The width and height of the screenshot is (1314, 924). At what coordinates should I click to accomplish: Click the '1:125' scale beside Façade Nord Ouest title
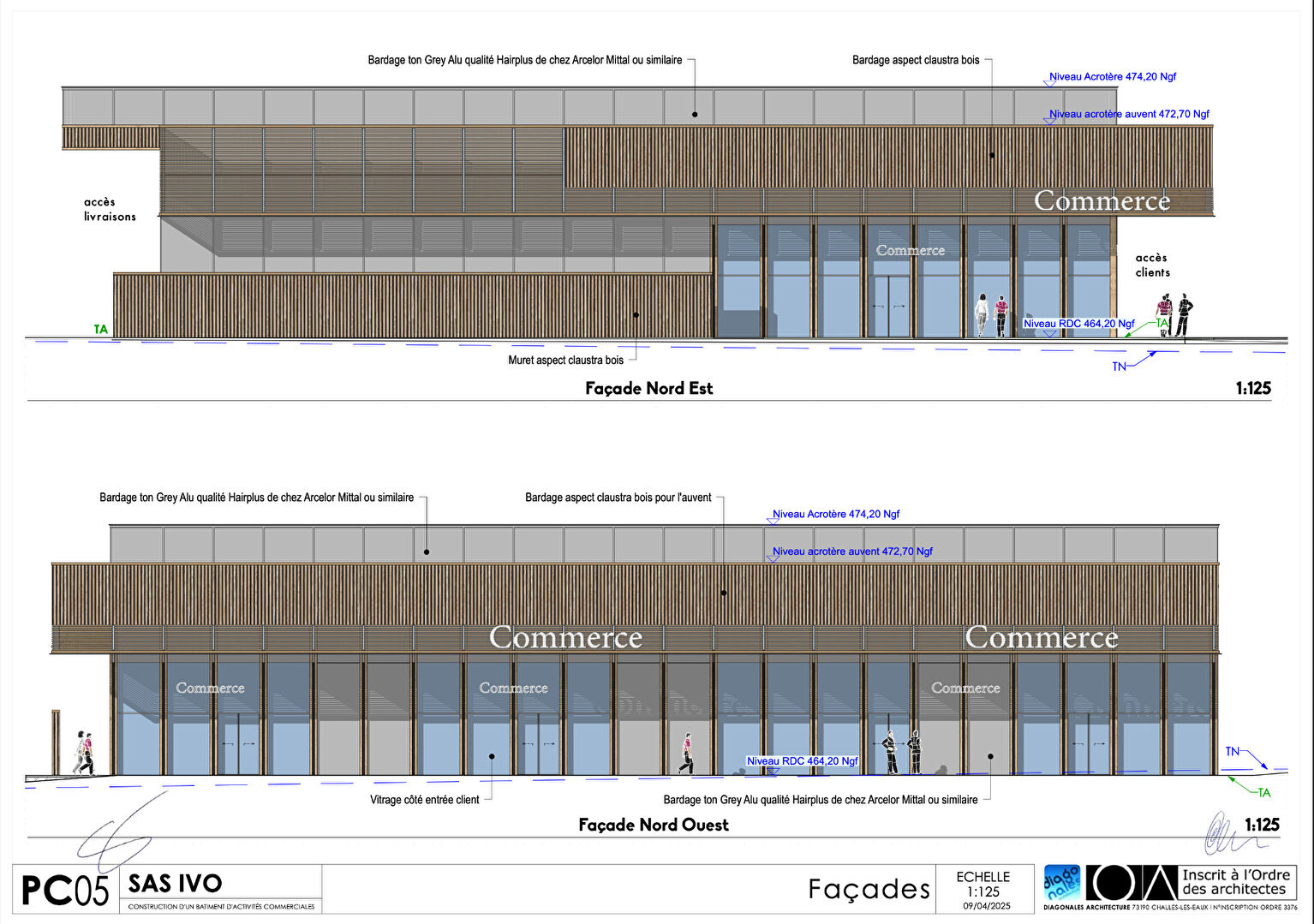pyautogui.click(x=1262, y=826)
